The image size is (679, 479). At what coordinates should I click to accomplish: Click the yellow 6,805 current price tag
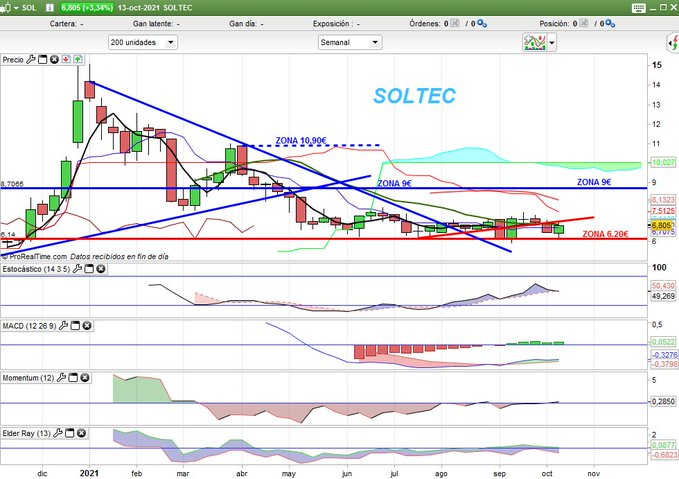(662, 225)
